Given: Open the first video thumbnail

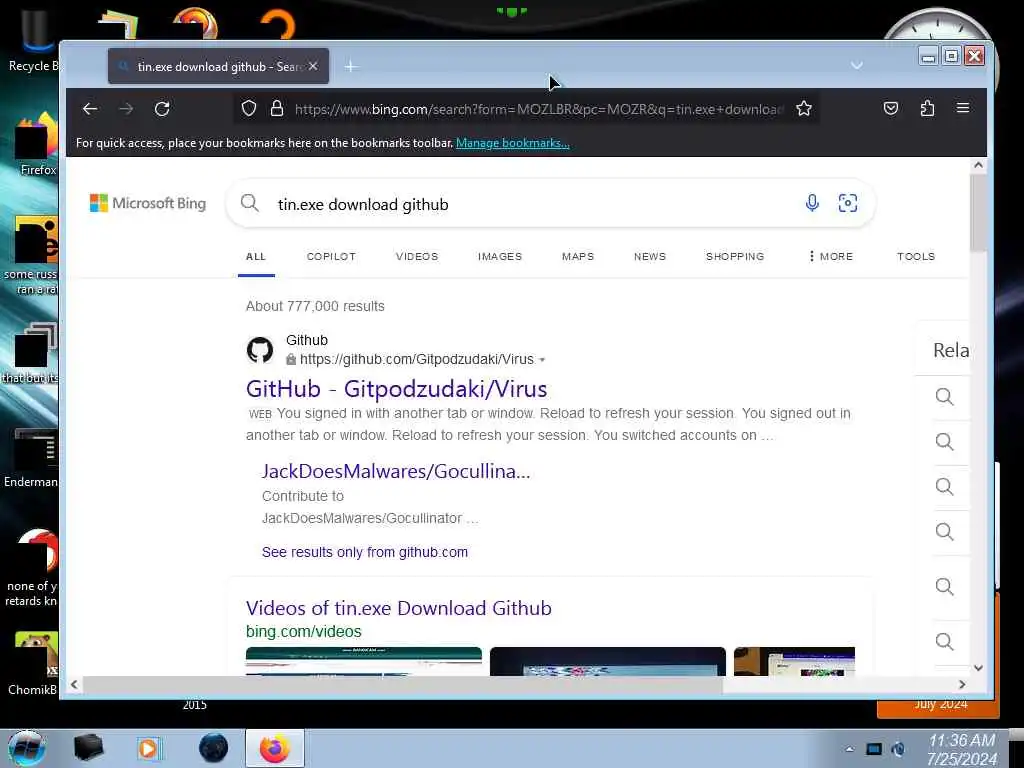Looking at the screenshot, I should tap(364, 661).
